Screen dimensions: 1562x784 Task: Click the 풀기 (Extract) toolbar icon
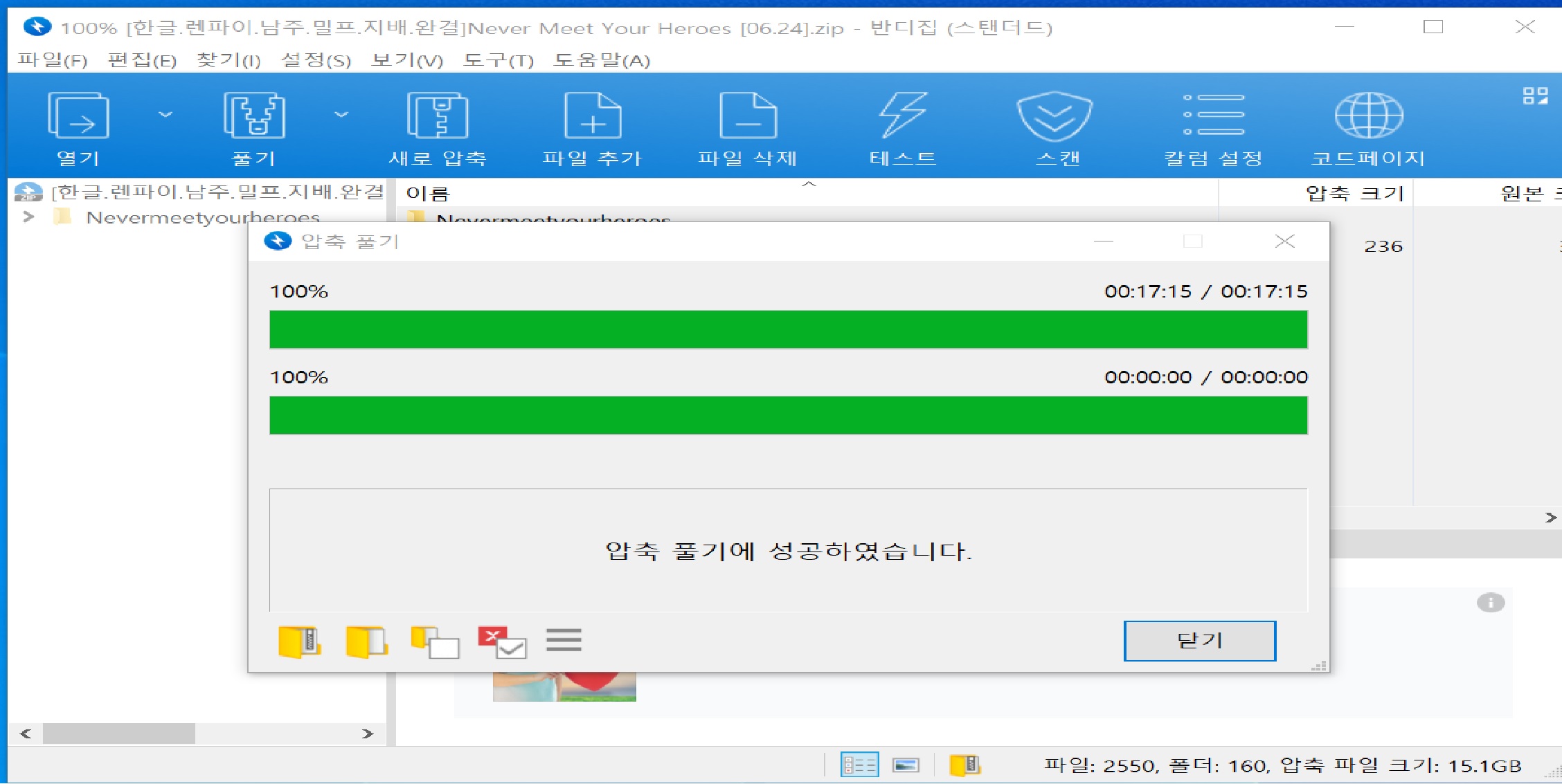254,116
